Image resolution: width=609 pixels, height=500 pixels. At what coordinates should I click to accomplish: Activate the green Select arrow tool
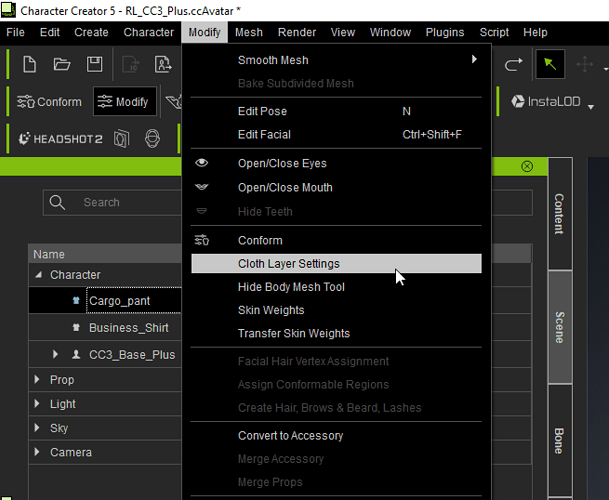550,64
